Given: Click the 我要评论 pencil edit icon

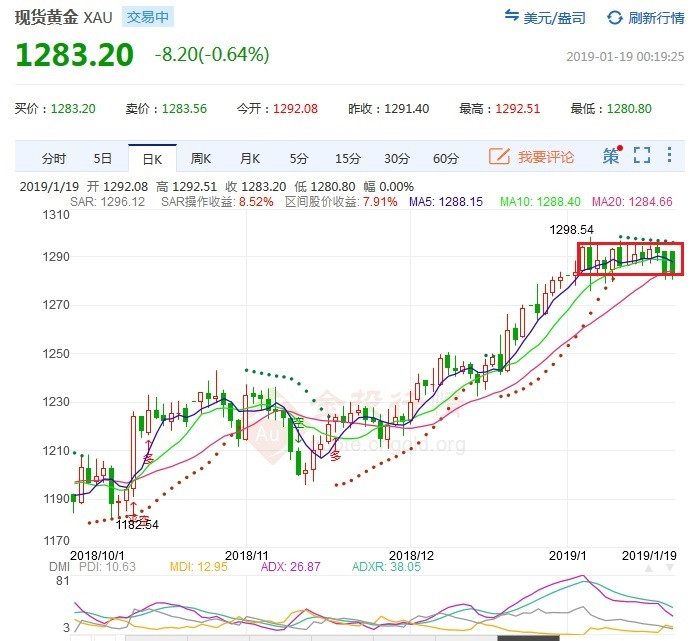Looking at the screenshot, I should [x=499, y=157].
